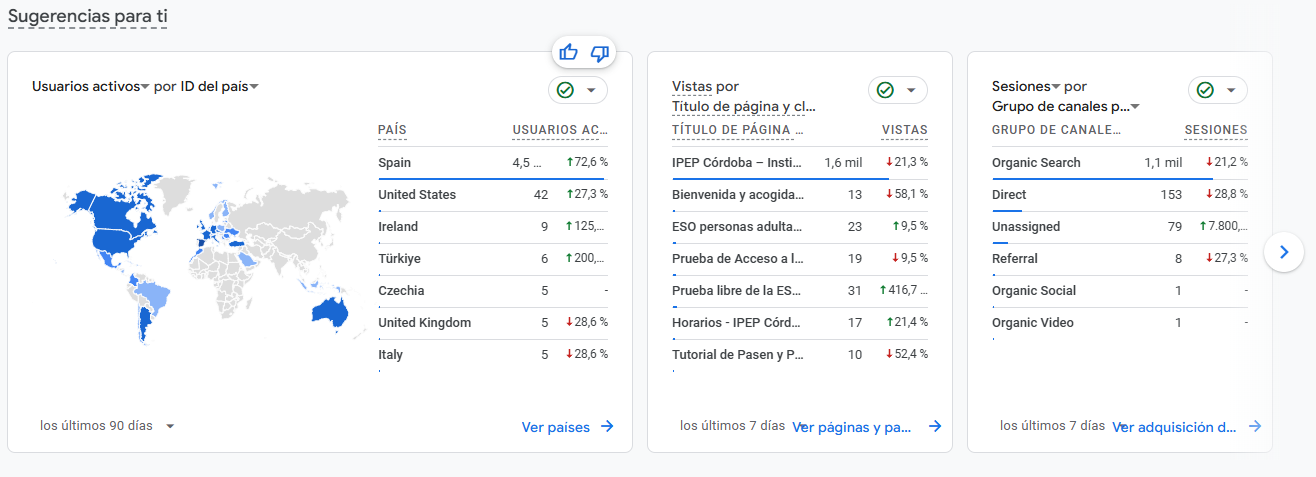Click green check icon on country card
The width and height of the screenshot is (1316, 477).
click(565, 90)
